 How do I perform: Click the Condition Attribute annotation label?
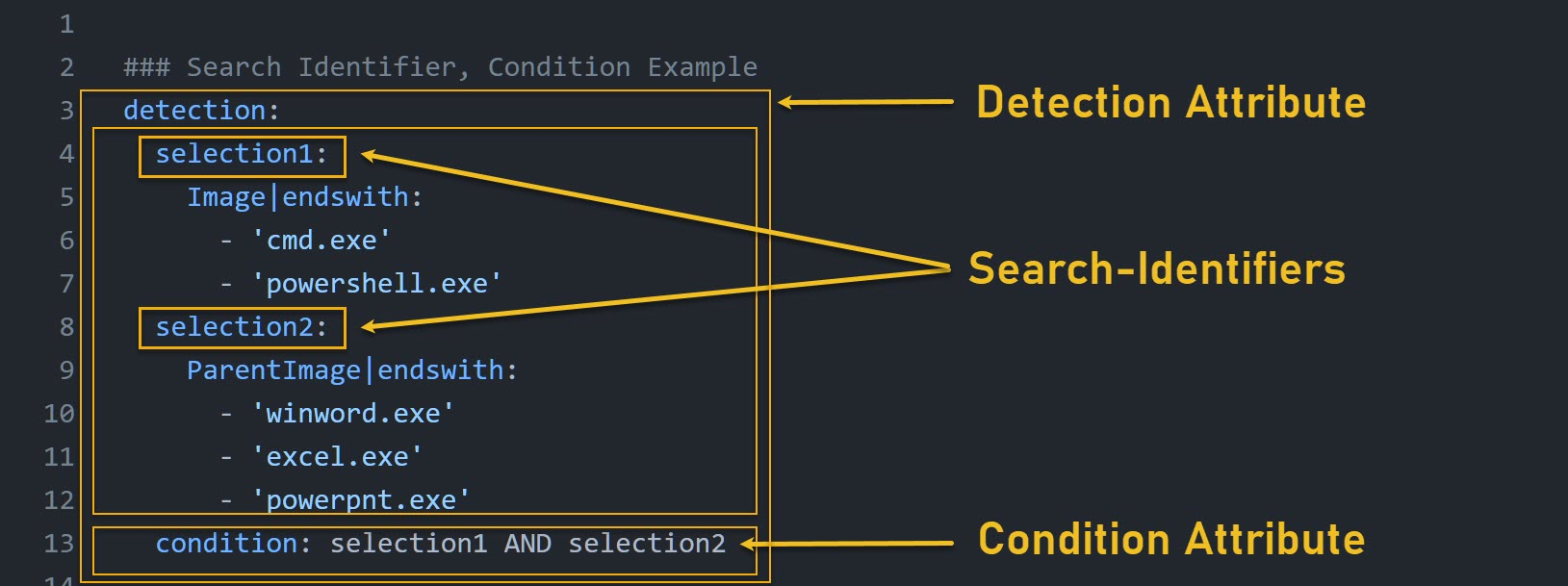click(x=1171, y=539)
